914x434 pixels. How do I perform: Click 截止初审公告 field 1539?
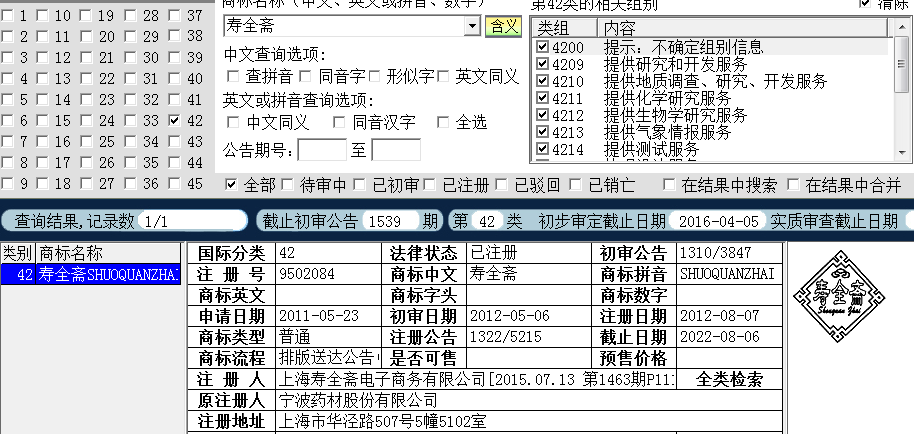pos(391,221)
